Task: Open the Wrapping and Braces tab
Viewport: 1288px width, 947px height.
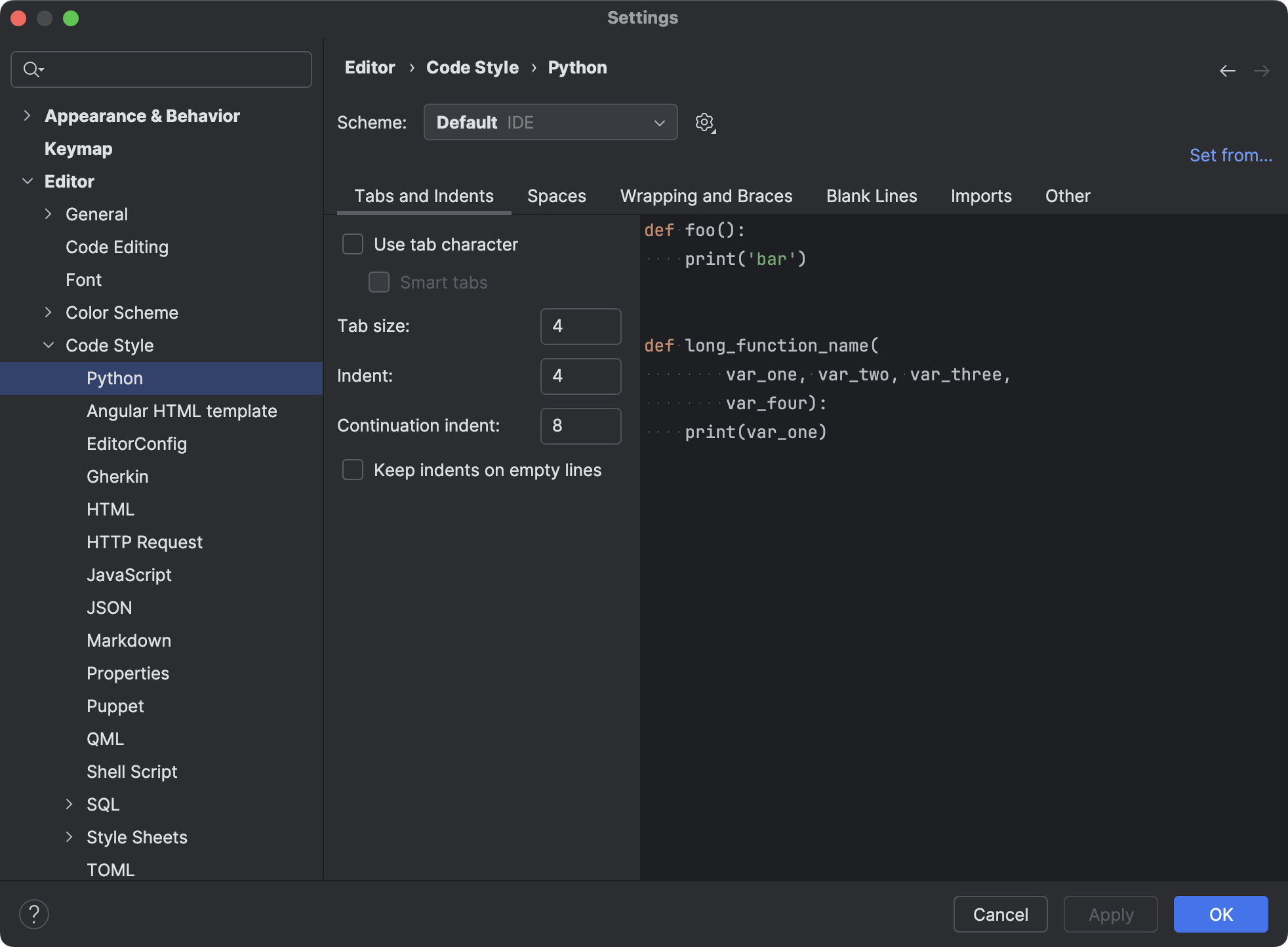Action: (x=706, y=196)
